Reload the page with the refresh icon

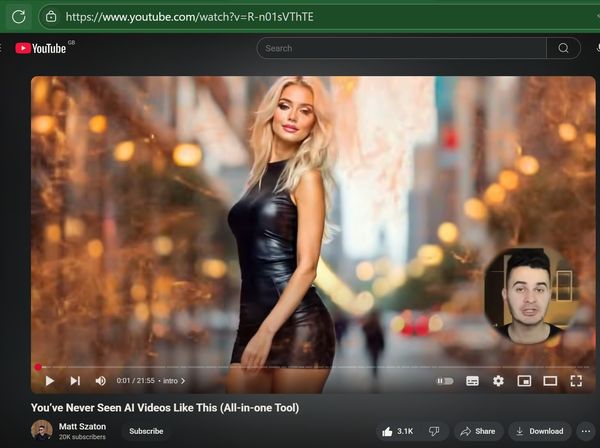[x=18, y=16]
